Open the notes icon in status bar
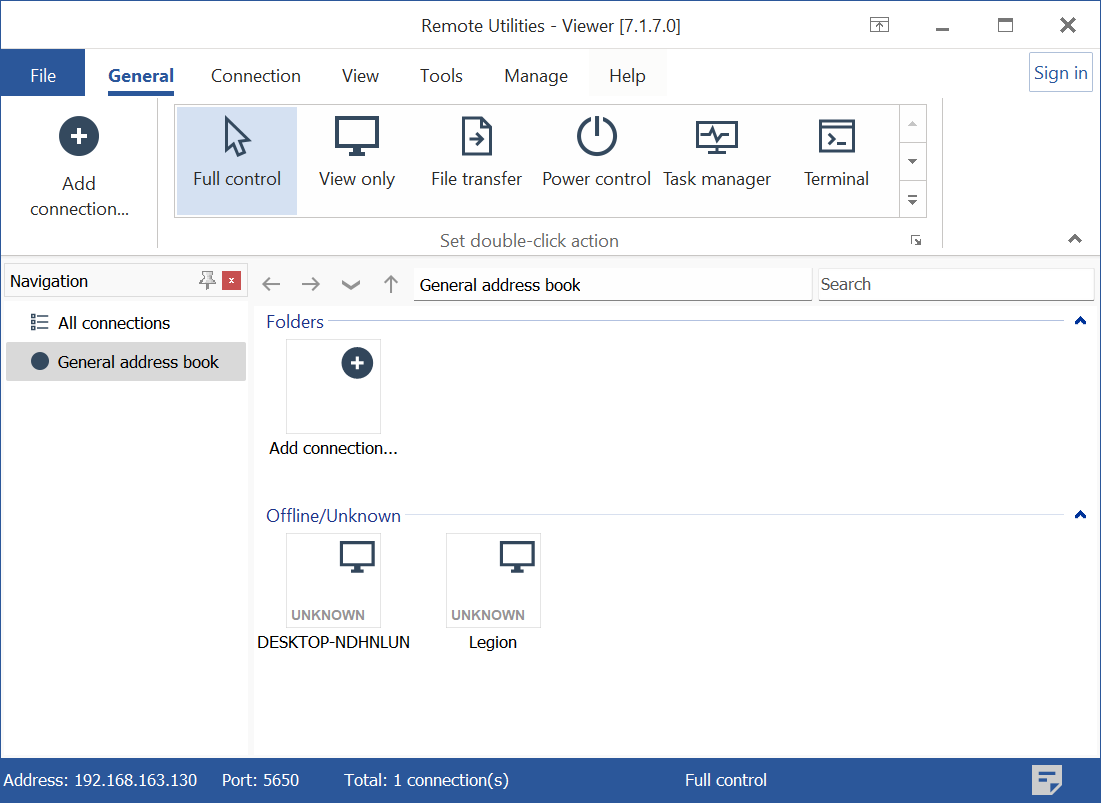 [1047, 780]
